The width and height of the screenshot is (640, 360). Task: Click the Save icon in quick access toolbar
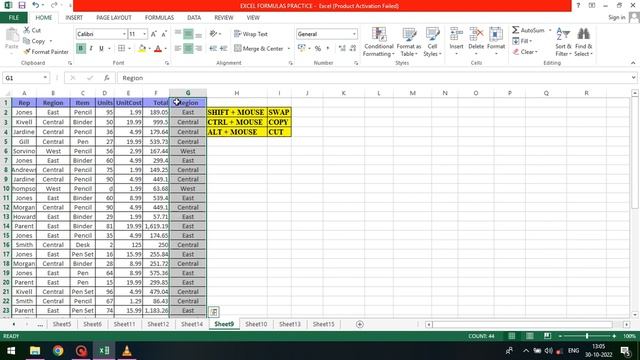click(x=22, y=6)
